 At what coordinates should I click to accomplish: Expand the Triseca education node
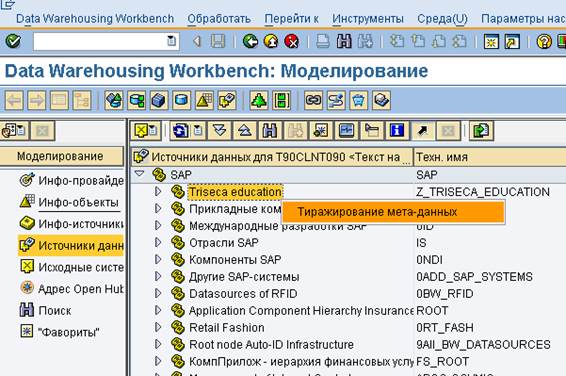click(158, 191)
